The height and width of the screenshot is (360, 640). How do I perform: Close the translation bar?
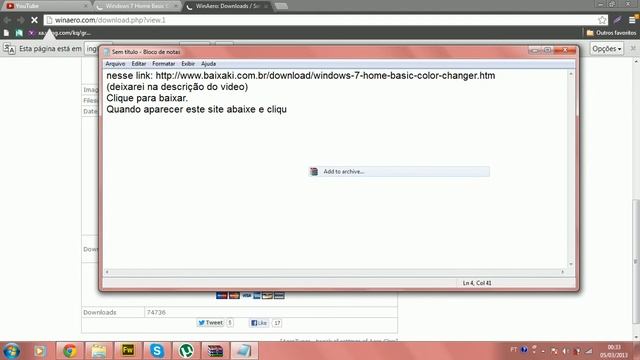point(633,48)
